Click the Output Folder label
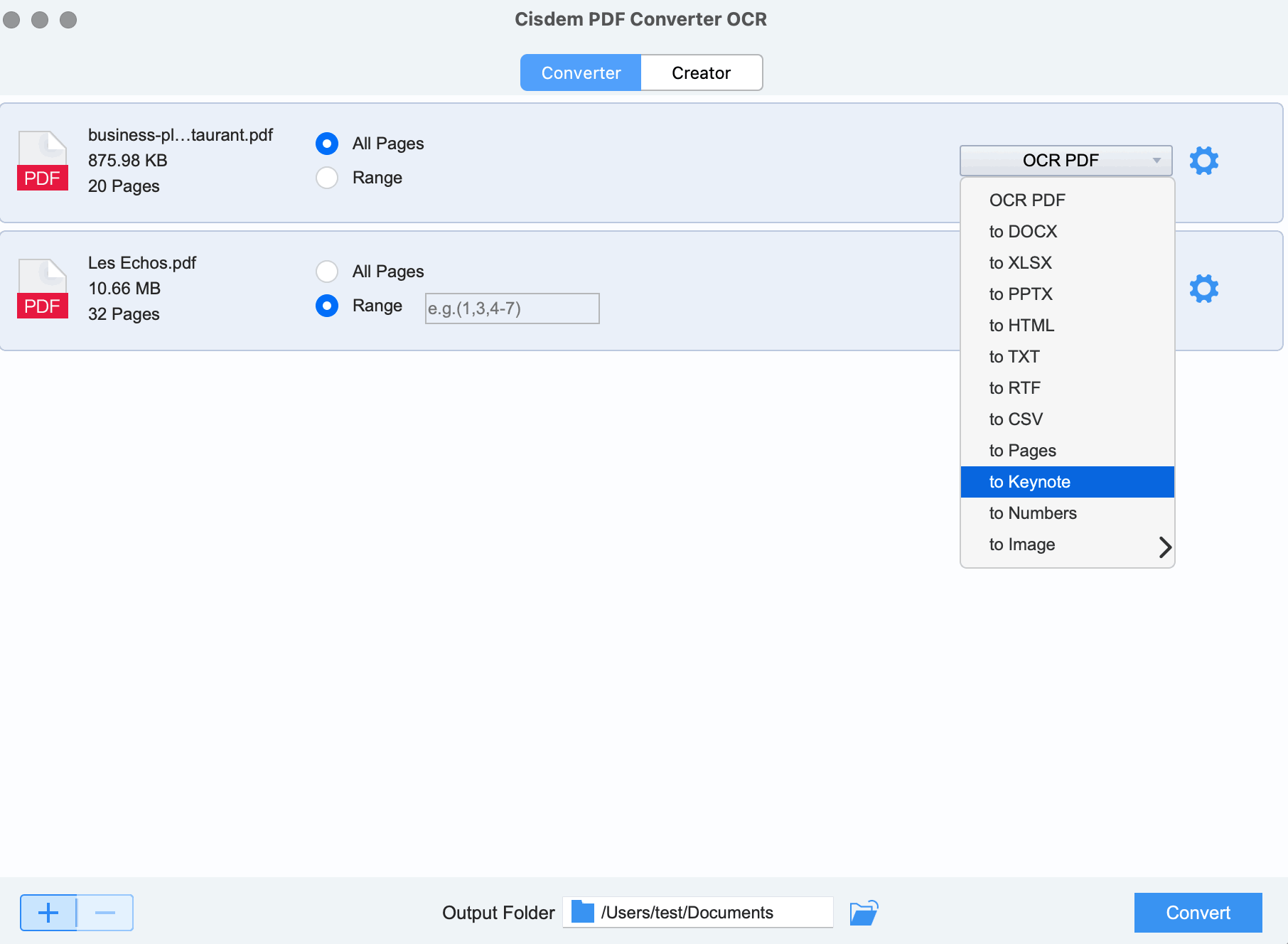This screenshot has width=1288, height=944. tap(498, 913)
